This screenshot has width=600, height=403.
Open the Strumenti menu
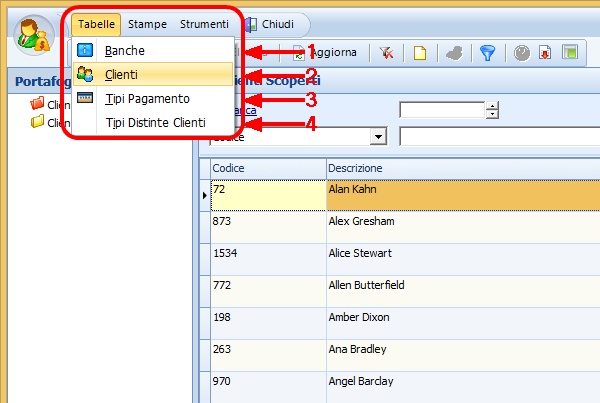click(x=204, y=24)
